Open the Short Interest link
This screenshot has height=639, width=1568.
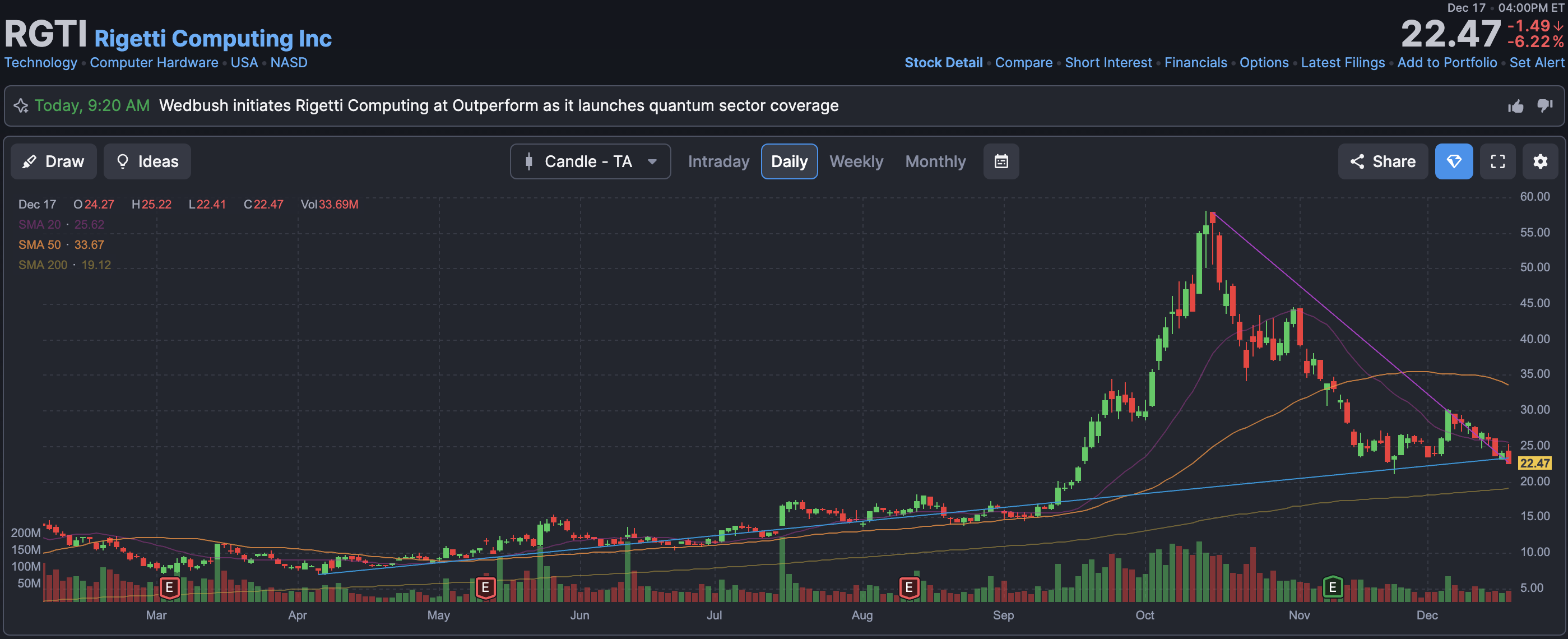[x=1108, y=63]
